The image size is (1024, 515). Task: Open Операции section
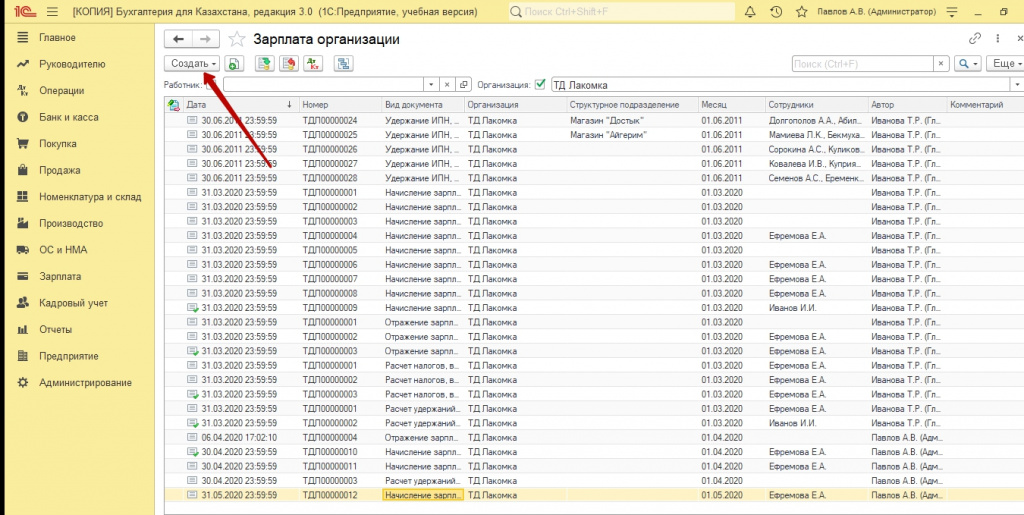(61, 91)
